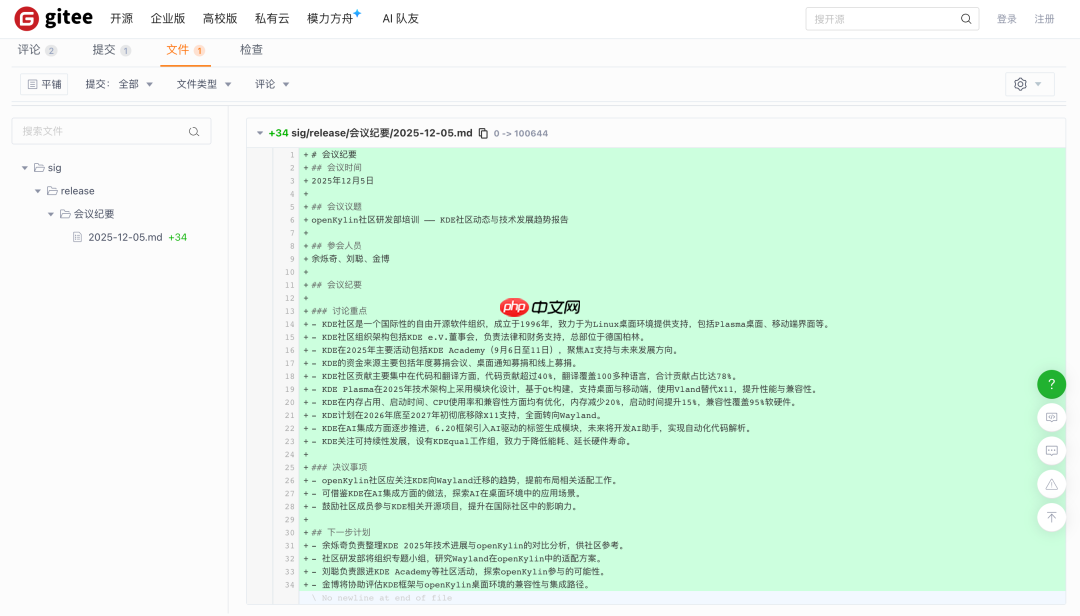Switch to the 检查 tab
Image resolution: width=1080 pixels, height=616 pixels.
tap(251, 50)
